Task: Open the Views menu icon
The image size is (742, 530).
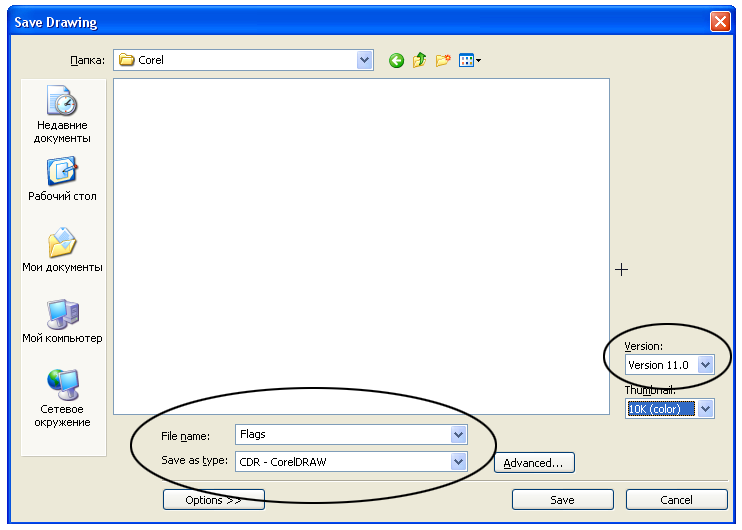Action: click(469, 60)
